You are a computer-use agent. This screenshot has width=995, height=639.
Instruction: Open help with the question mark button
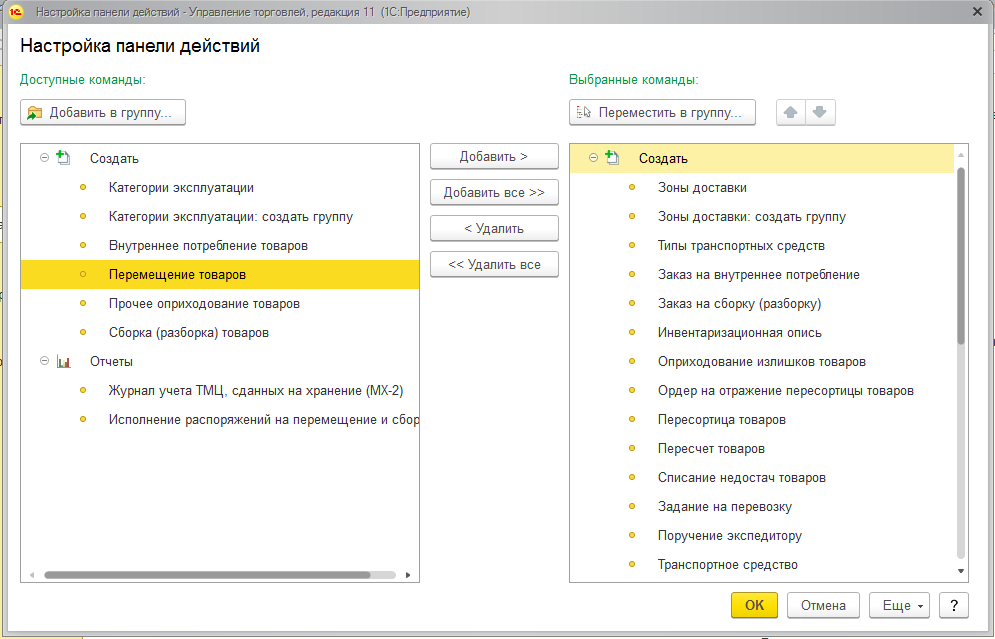pyautogui.click(x=954, y=605)
